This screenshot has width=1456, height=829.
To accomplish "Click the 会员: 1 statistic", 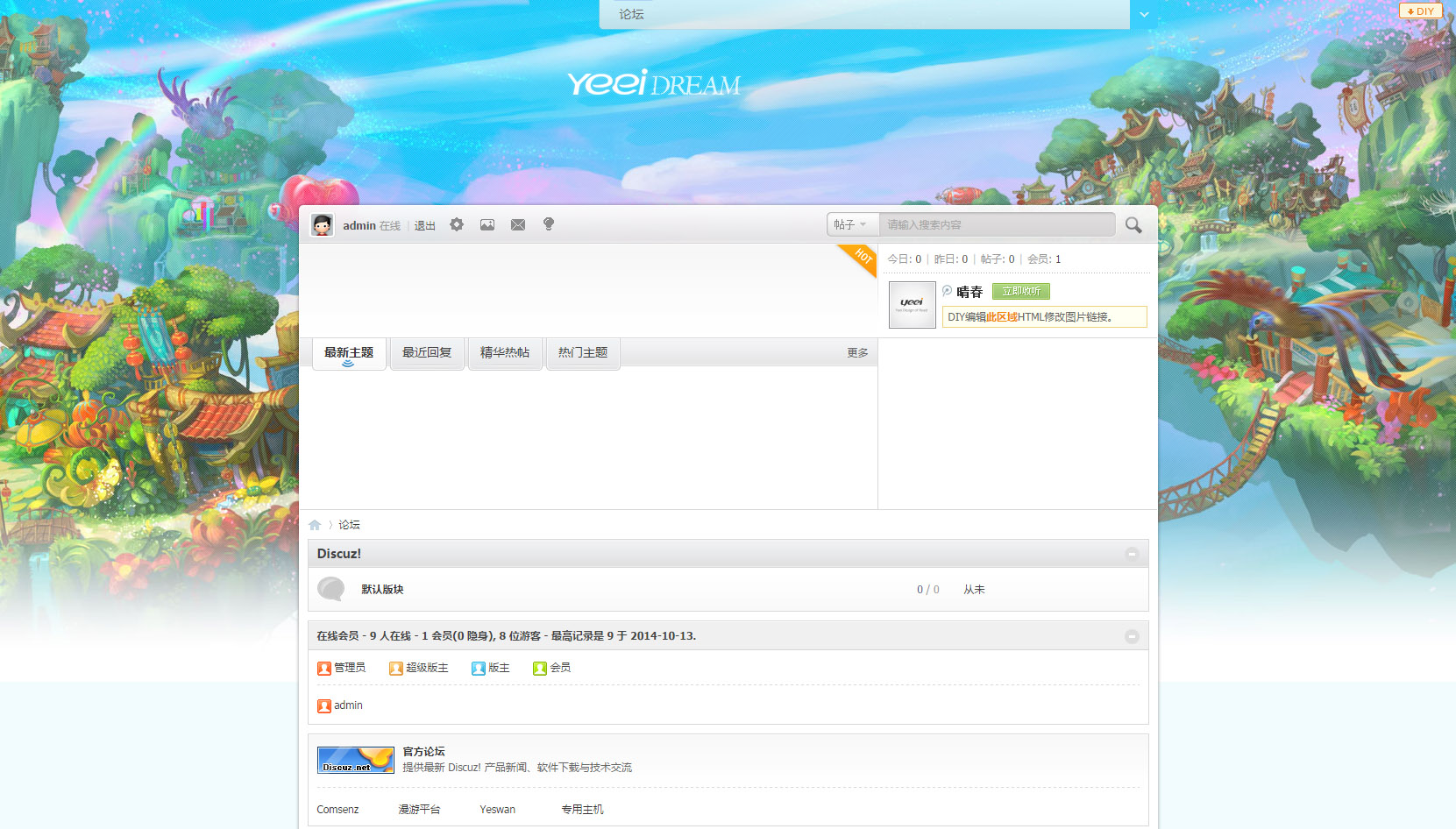I will [x=1044, y=259].
